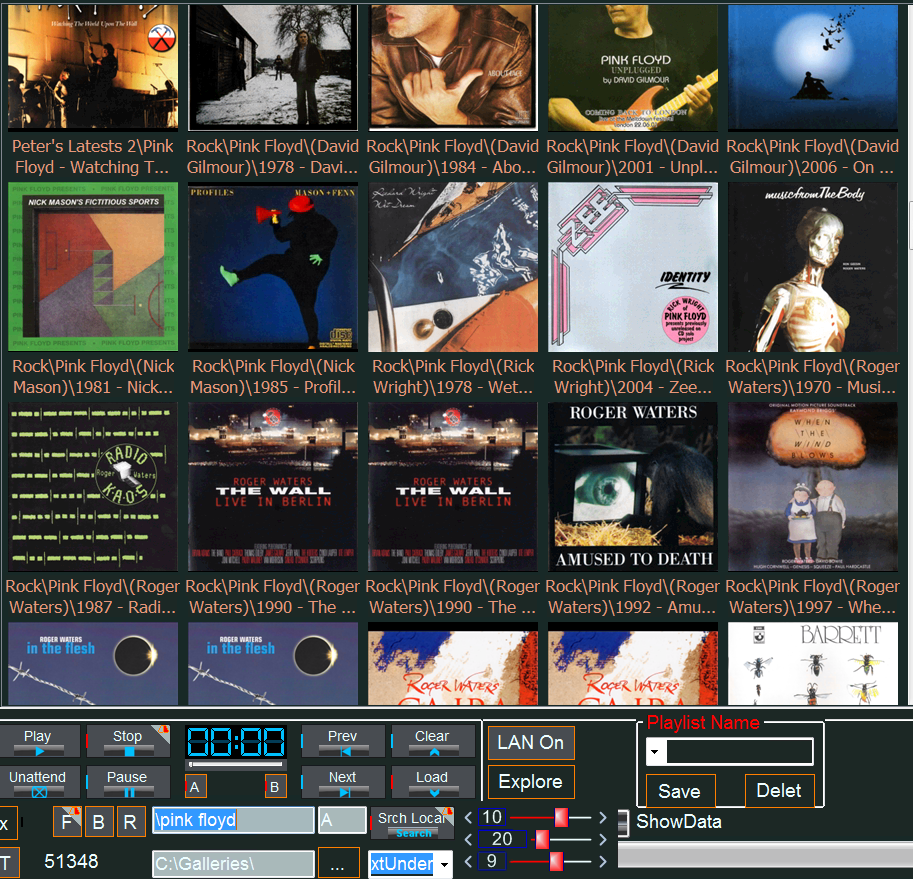
Task: Open Rick Wright 1978 Wet Dream cover
Action: pos(453,267)
